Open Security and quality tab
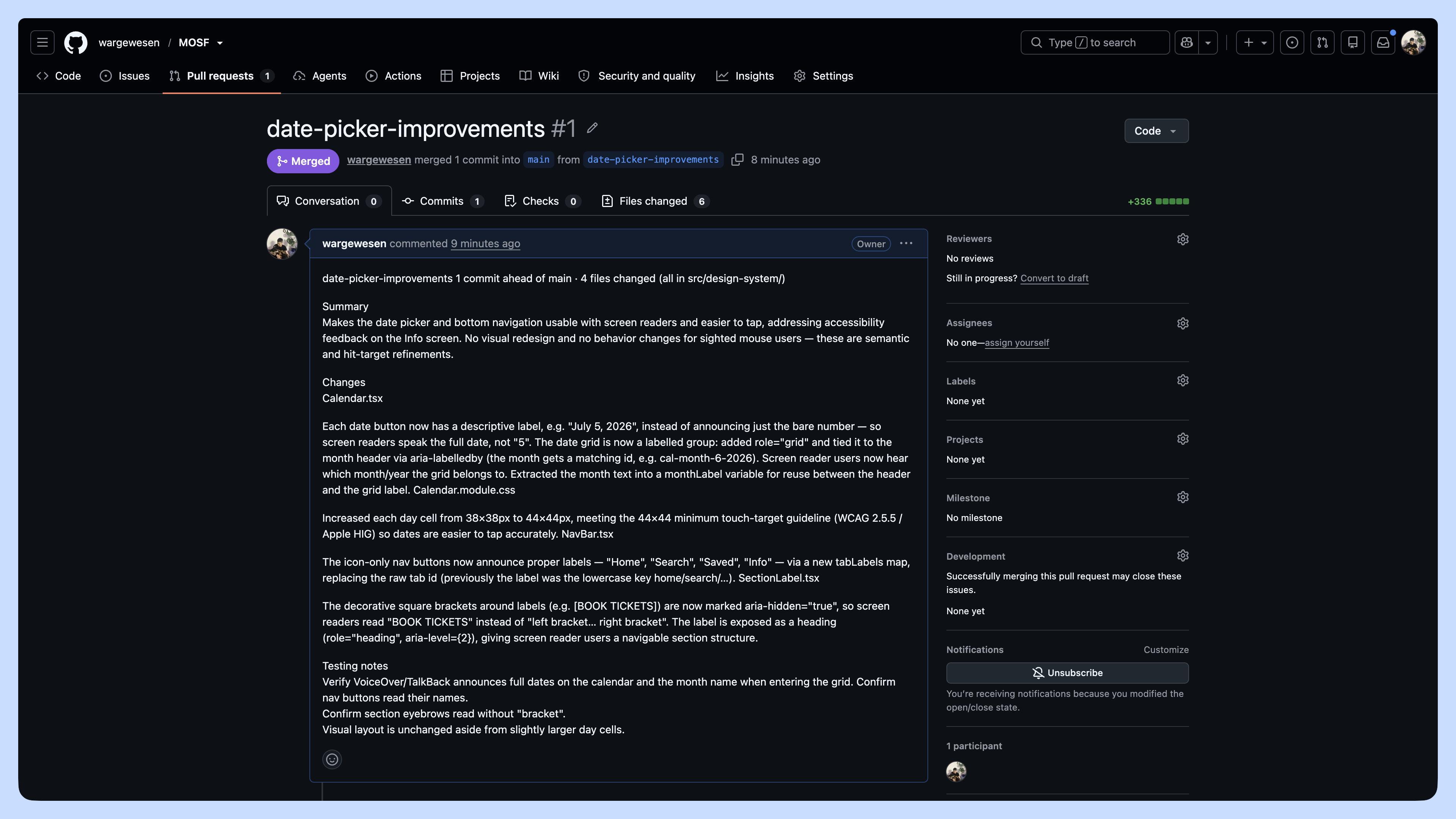Viewport: 1456px width, 819px height. point(637,76)
